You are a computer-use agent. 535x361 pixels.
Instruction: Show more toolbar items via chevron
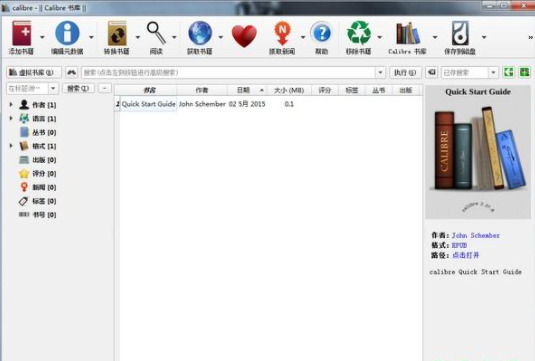(x=530, y=37)
